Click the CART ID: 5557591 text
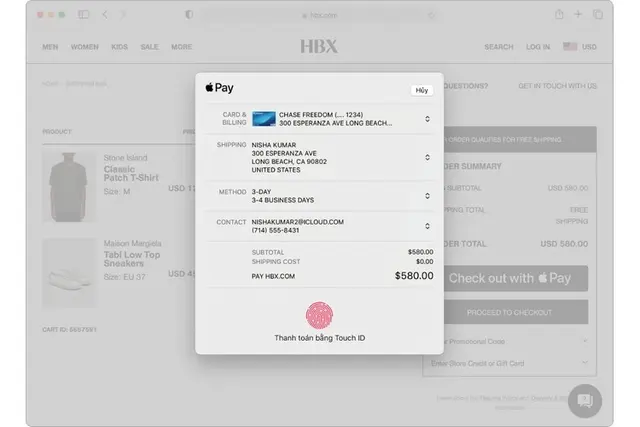 69,329
